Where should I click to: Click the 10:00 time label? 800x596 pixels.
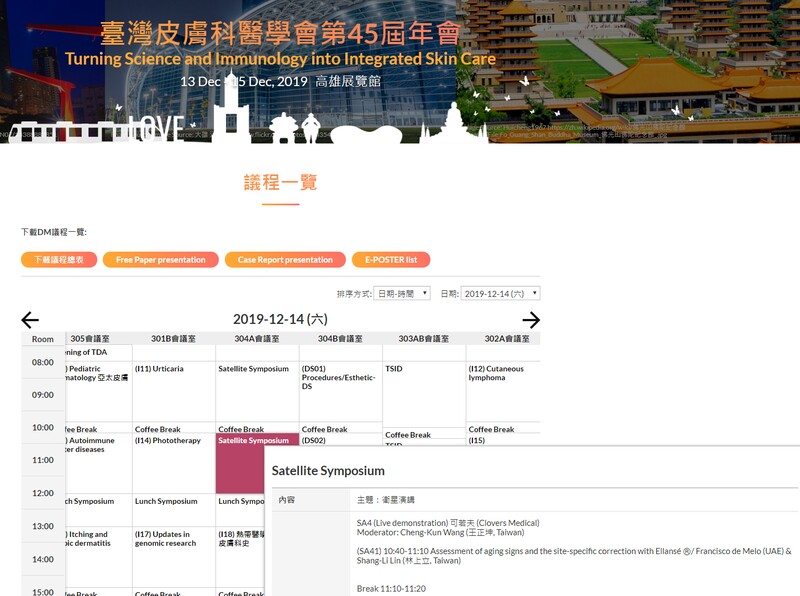pos(43,428)
